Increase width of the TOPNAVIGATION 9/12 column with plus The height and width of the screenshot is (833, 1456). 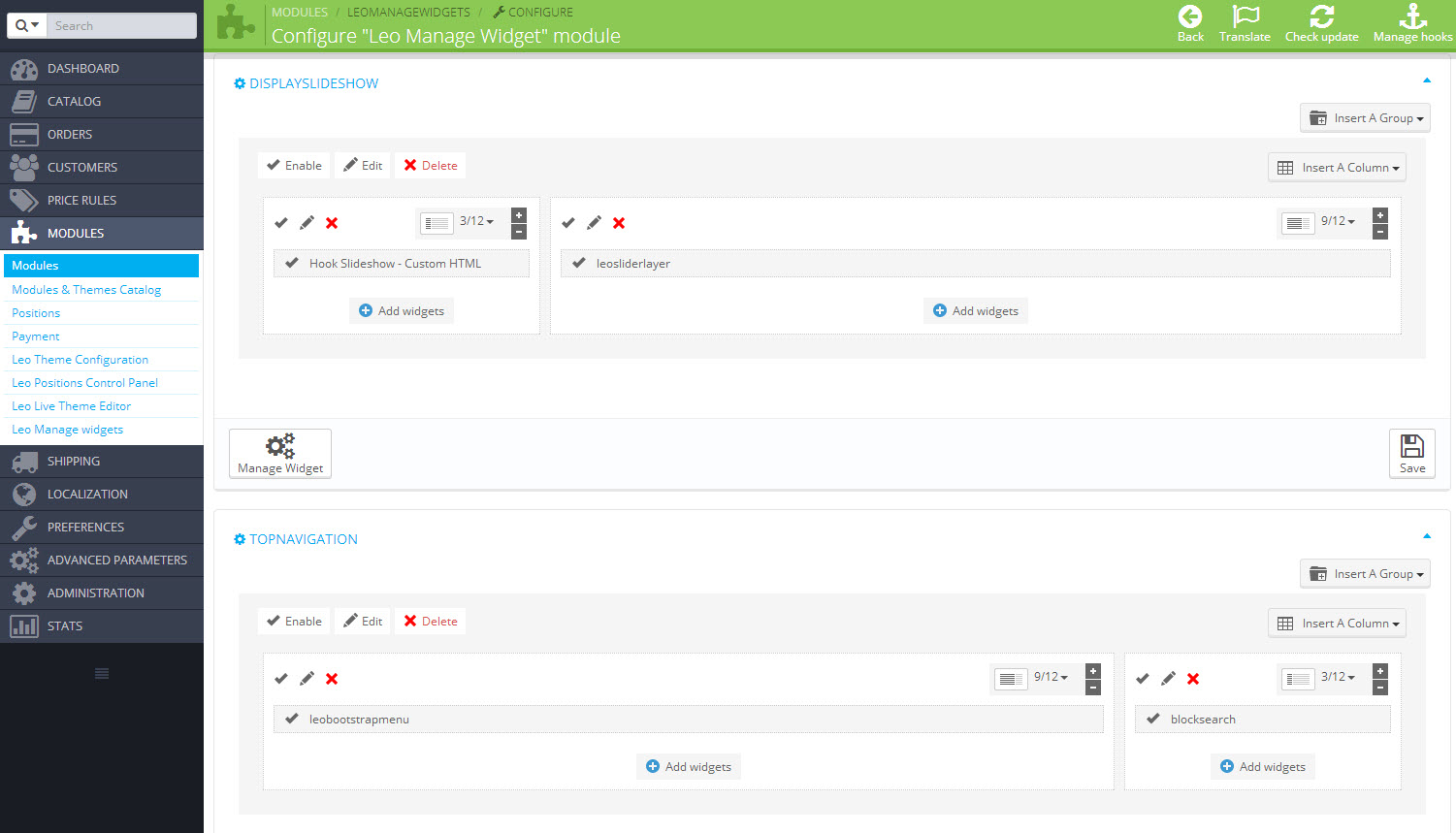coord(1093,671)
